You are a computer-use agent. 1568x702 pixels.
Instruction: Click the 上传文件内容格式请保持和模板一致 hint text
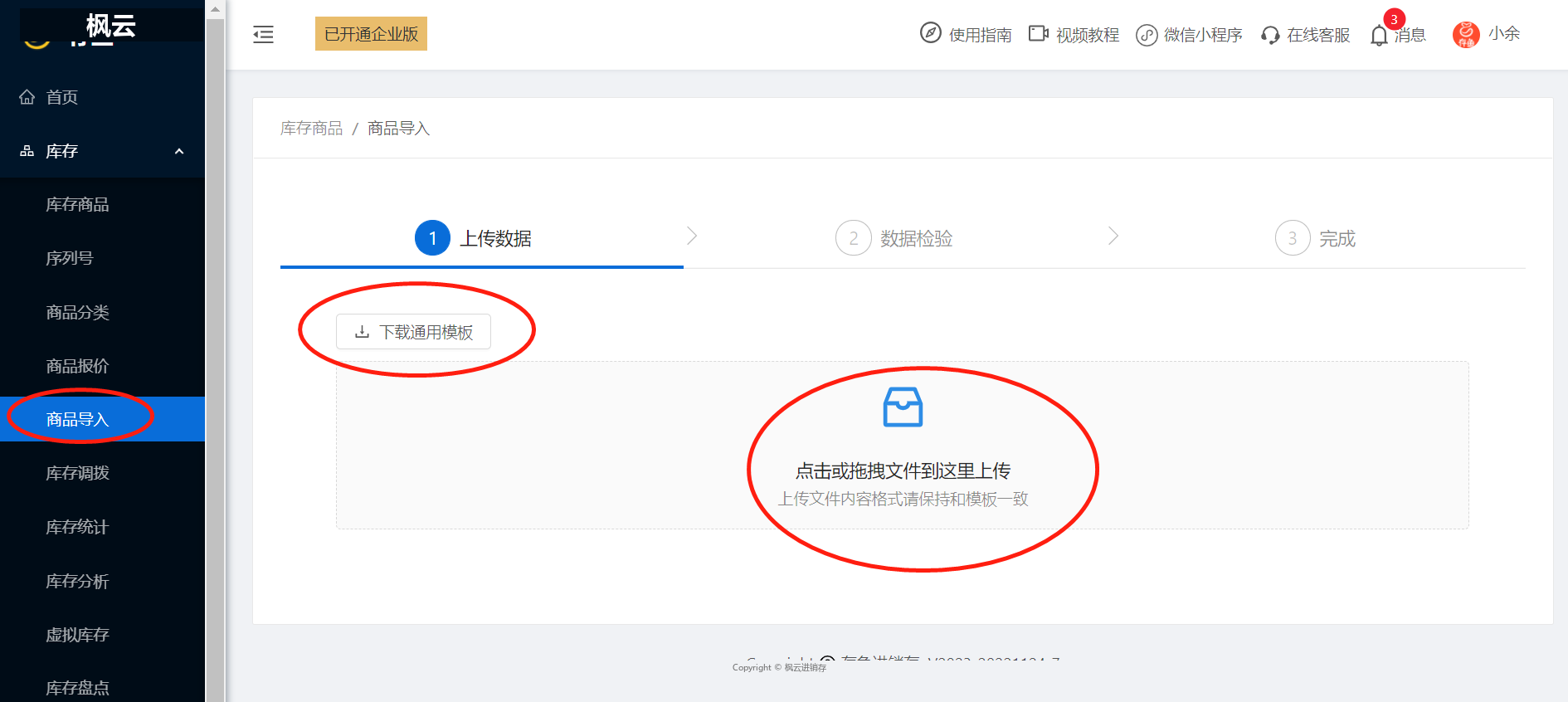click(x=903, y=499)
